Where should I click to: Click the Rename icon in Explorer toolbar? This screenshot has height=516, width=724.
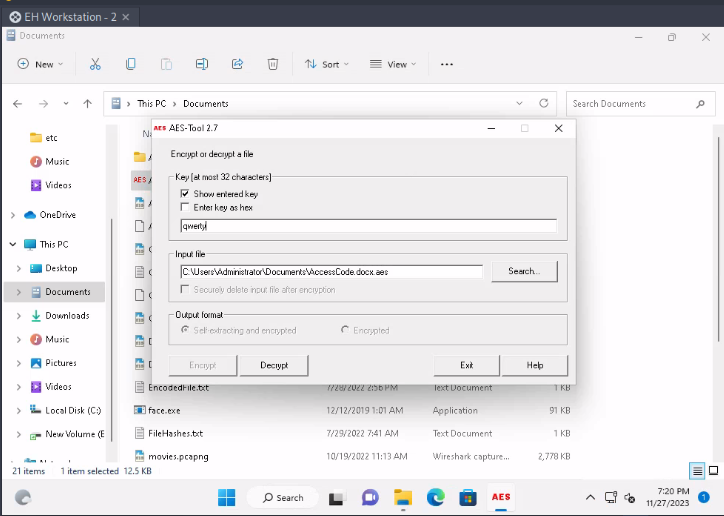(x=202, y=64)
